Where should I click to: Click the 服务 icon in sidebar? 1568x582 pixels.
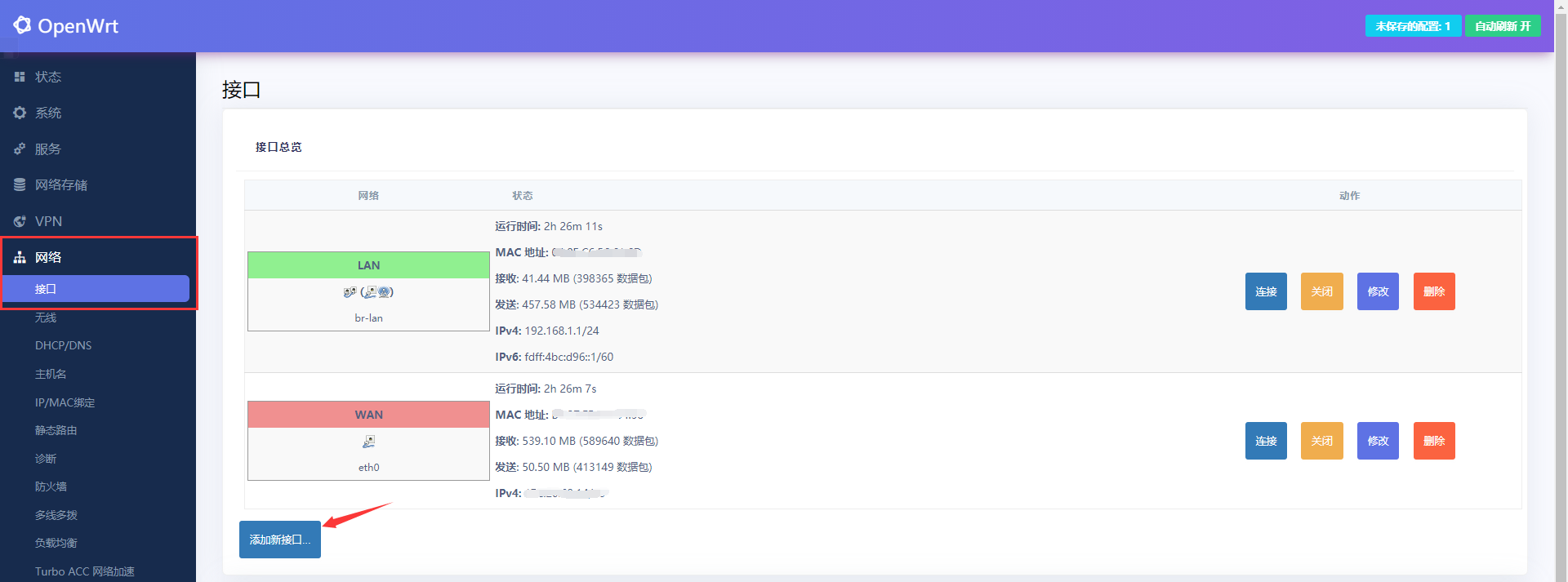pyautogui.click(x=20, y=149)
